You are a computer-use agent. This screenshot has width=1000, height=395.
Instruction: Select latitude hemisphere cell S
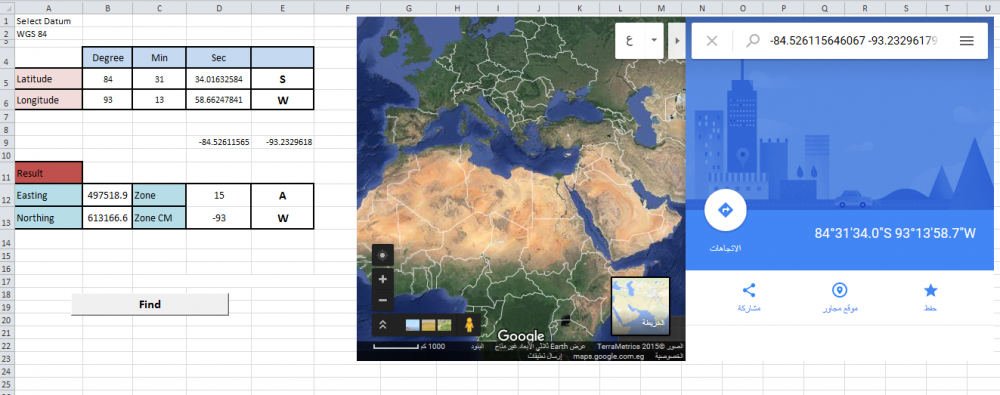[x=283, y=80]
